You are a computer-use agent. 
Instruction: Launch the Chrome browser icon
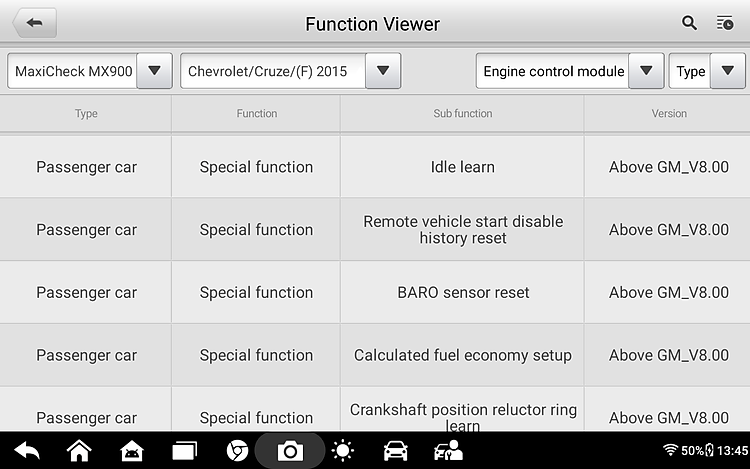(237, 451)
